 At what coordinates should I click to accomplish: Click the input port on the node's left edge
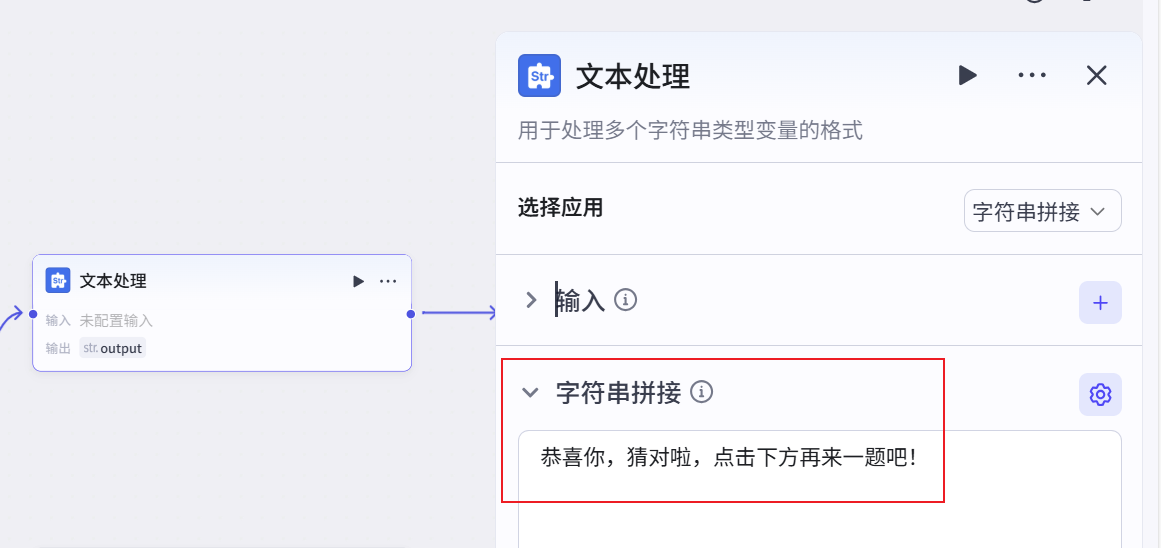(33, 314)
